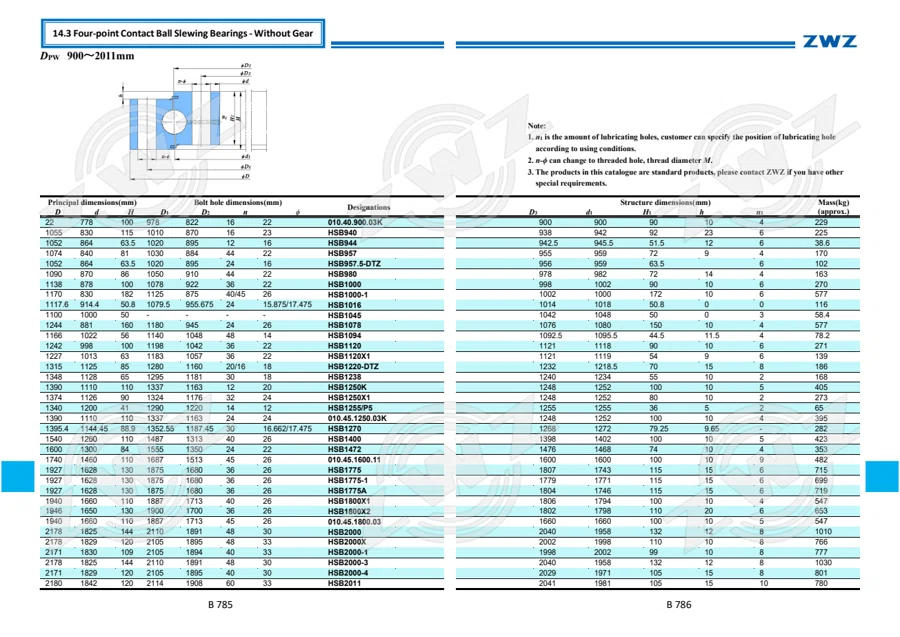The image size is (900, 637).
Task: Select designation 'HSB1016'
Action: tap(344, 305)
